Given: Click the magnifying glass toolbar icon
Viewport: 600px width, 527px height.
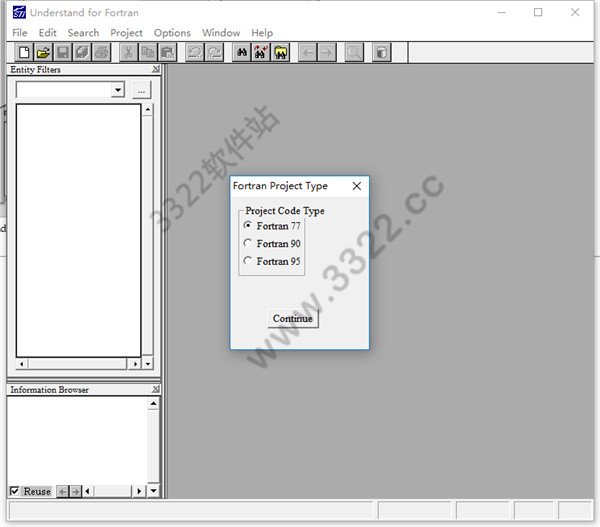Looking at the screenshot, I should (x=354, y=52).
